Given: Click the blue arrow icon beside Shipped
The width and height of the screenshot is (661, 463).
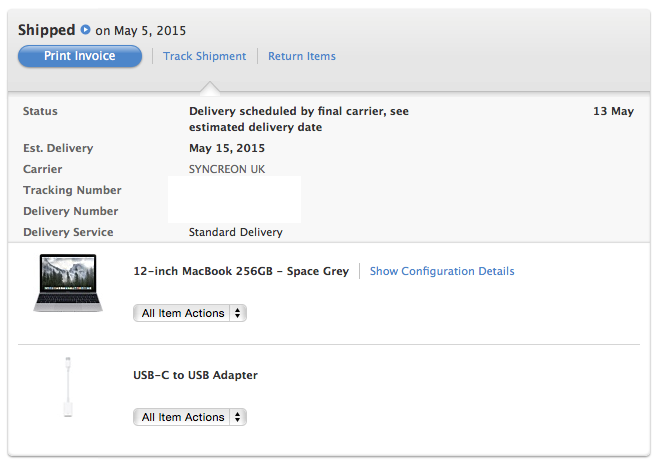Looking at the screenshot, I should [x=86, y=30].
